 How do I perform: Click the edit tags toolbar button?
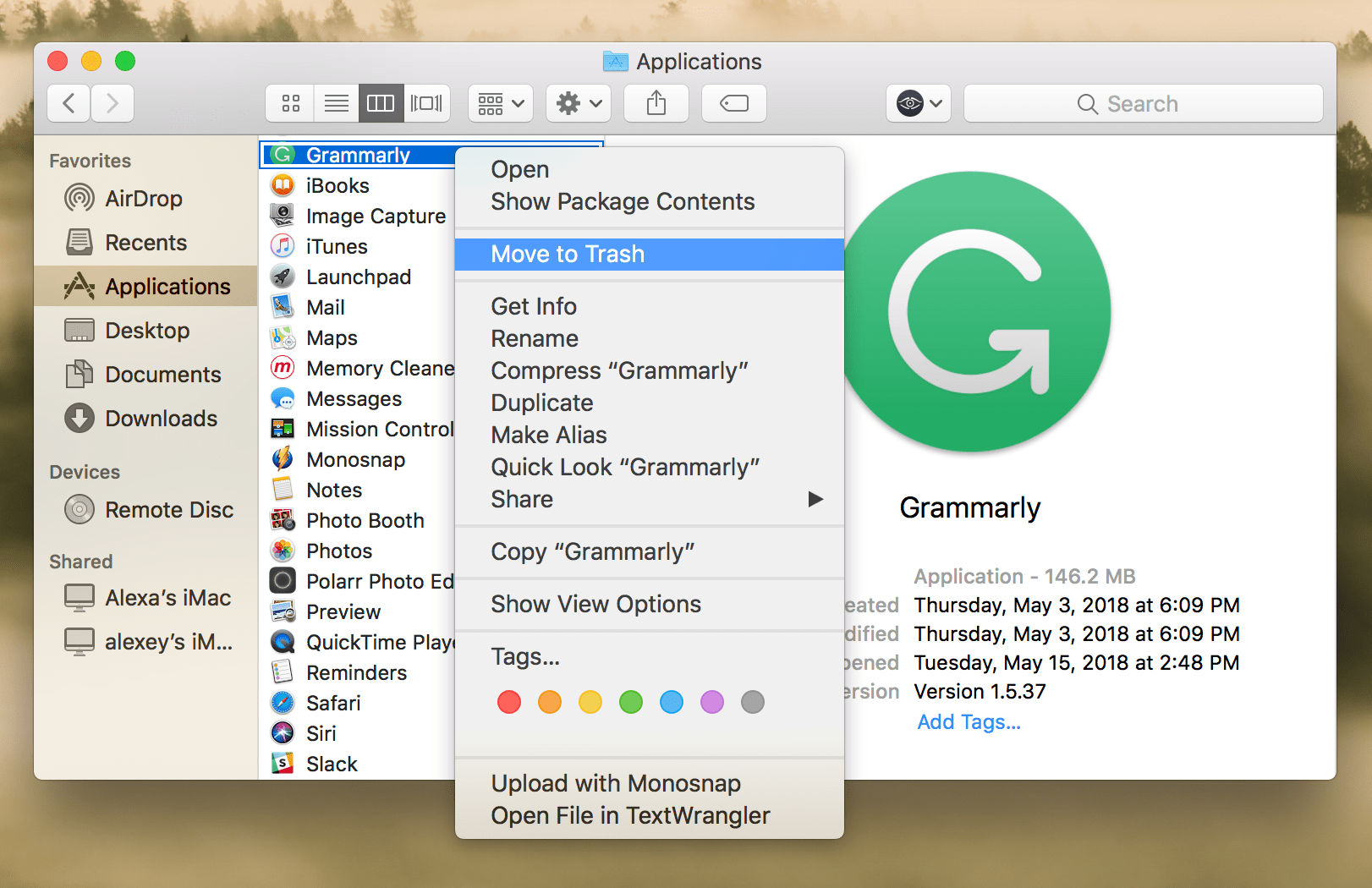pyautogui.click(x=734, y=104)
